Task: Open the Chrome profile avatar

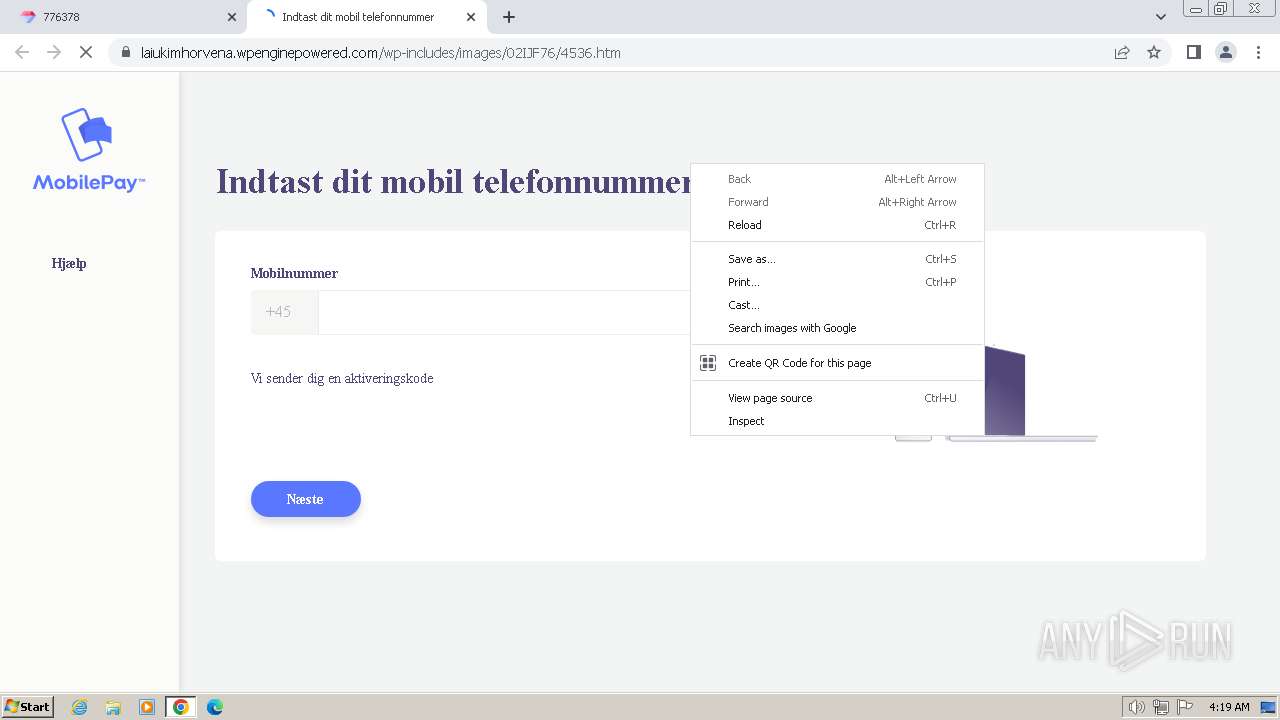Action: pyautogui.click(x=1225, y=52)
